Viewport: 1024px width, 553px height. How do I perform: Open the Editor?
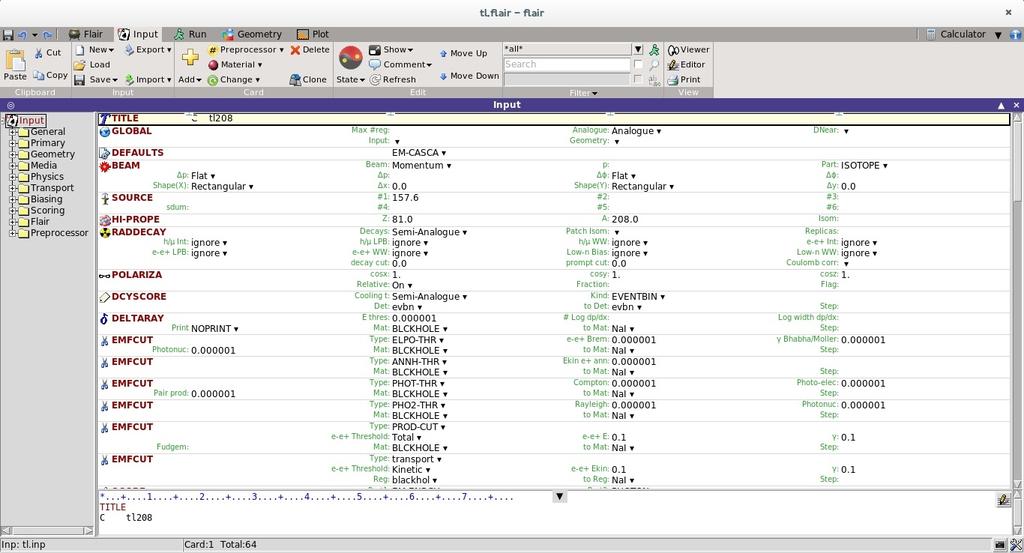(686, 65)
